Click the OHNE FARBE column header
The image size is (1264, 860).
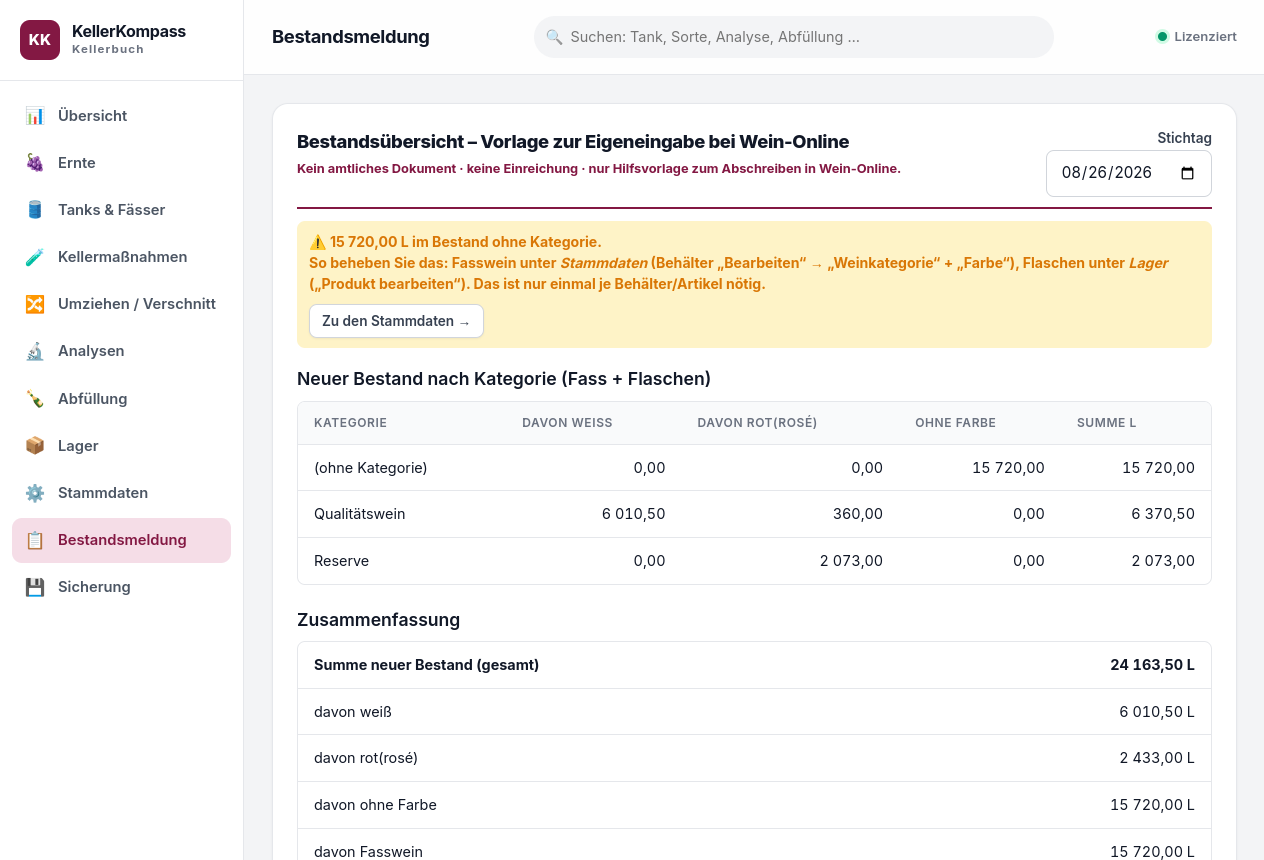(955, 423)
